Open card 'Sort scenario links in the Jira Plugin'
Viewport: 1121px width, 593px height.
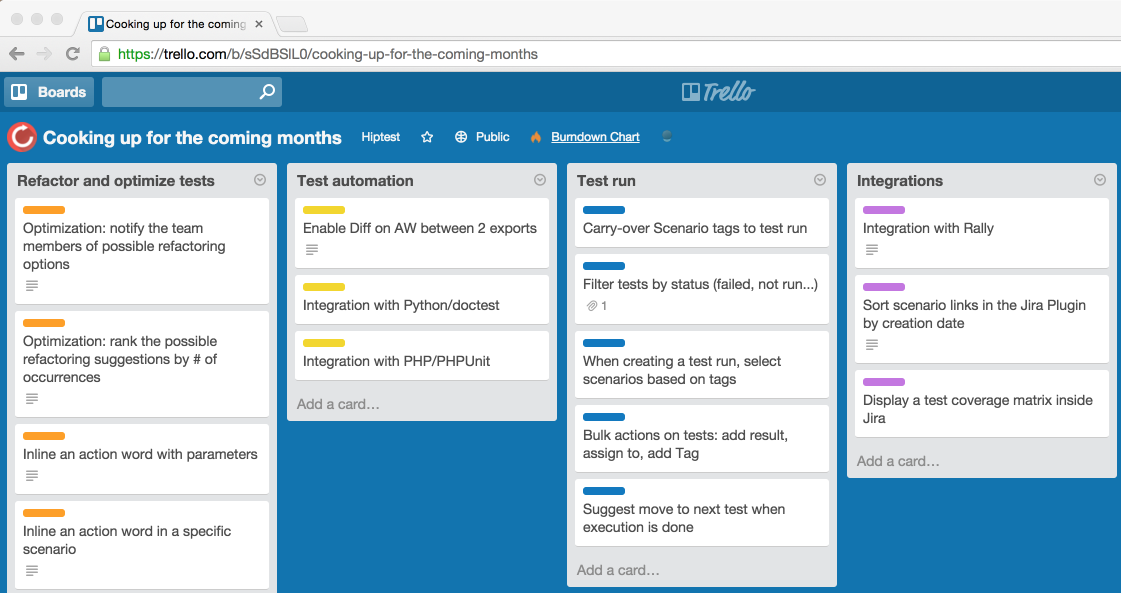[982, 319]
